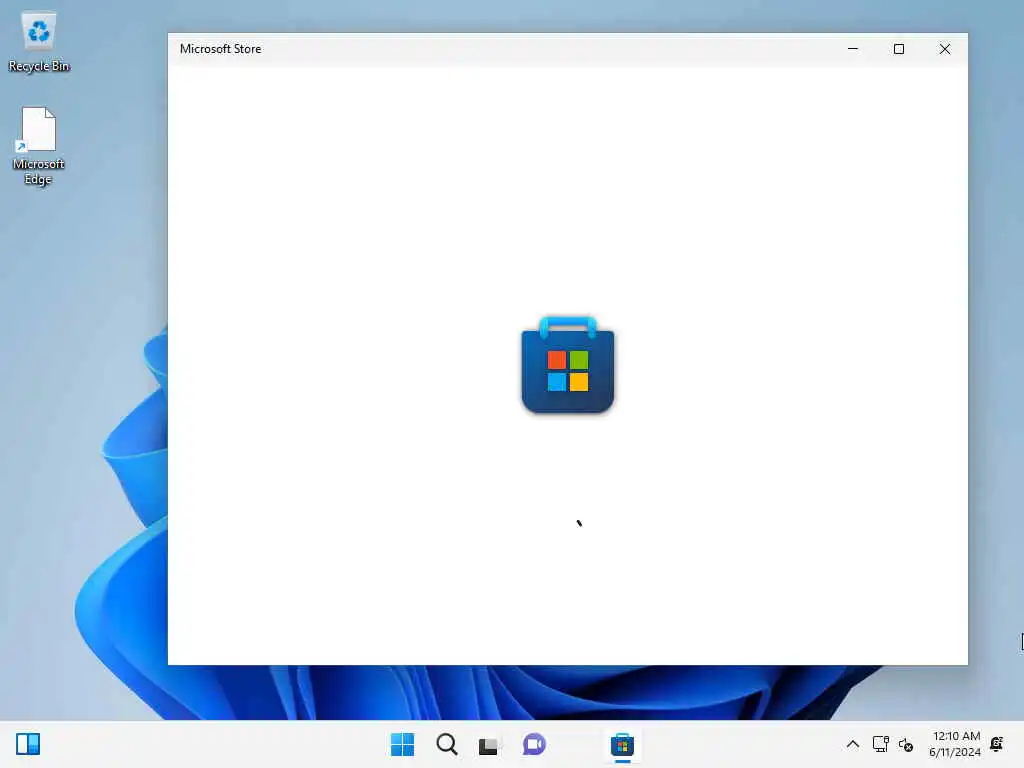
Task: Open taskbar Search
Action: [447, 744]
